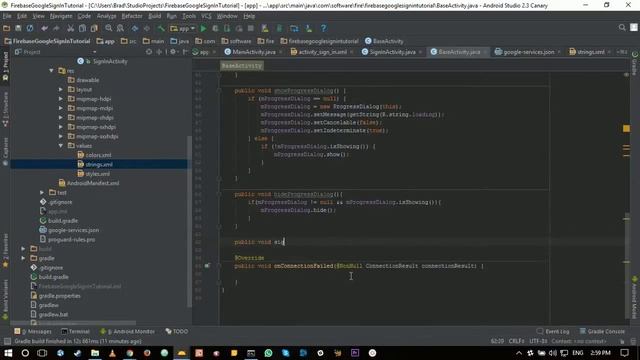Image resolution: width=640 pixels, height=360 pixels.
Task: Switch to SignInActivity.java tab
Action: 392,52
